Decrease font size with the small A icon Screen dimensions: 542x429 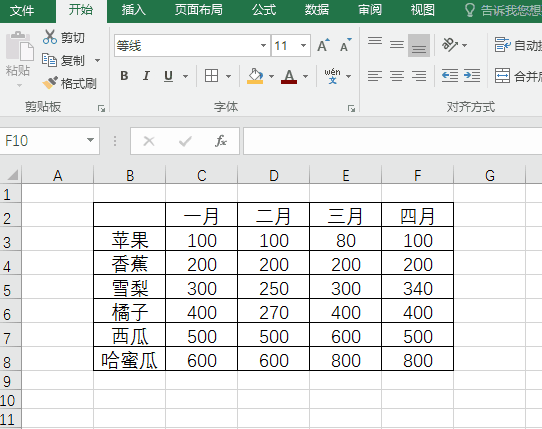[345, 45]
